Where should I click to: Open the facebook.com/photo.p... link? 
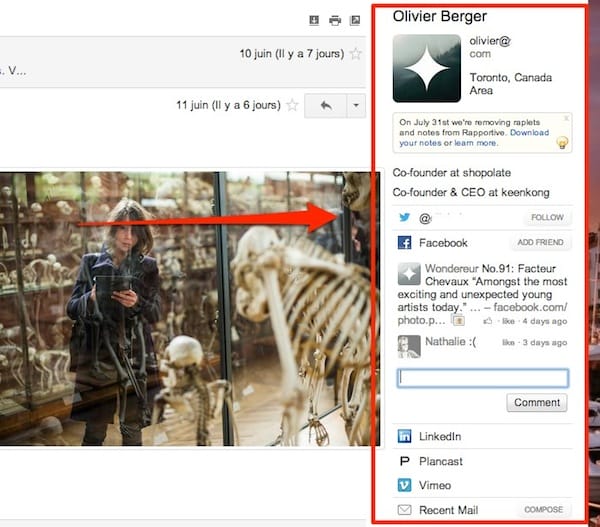482,314
